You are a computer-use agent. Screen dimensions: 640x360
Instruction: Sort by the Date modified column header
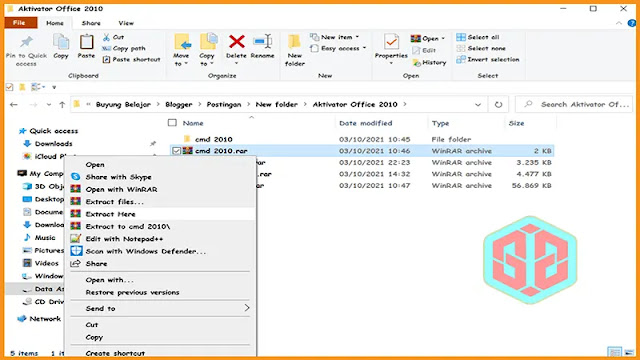(x=366, y=123)
